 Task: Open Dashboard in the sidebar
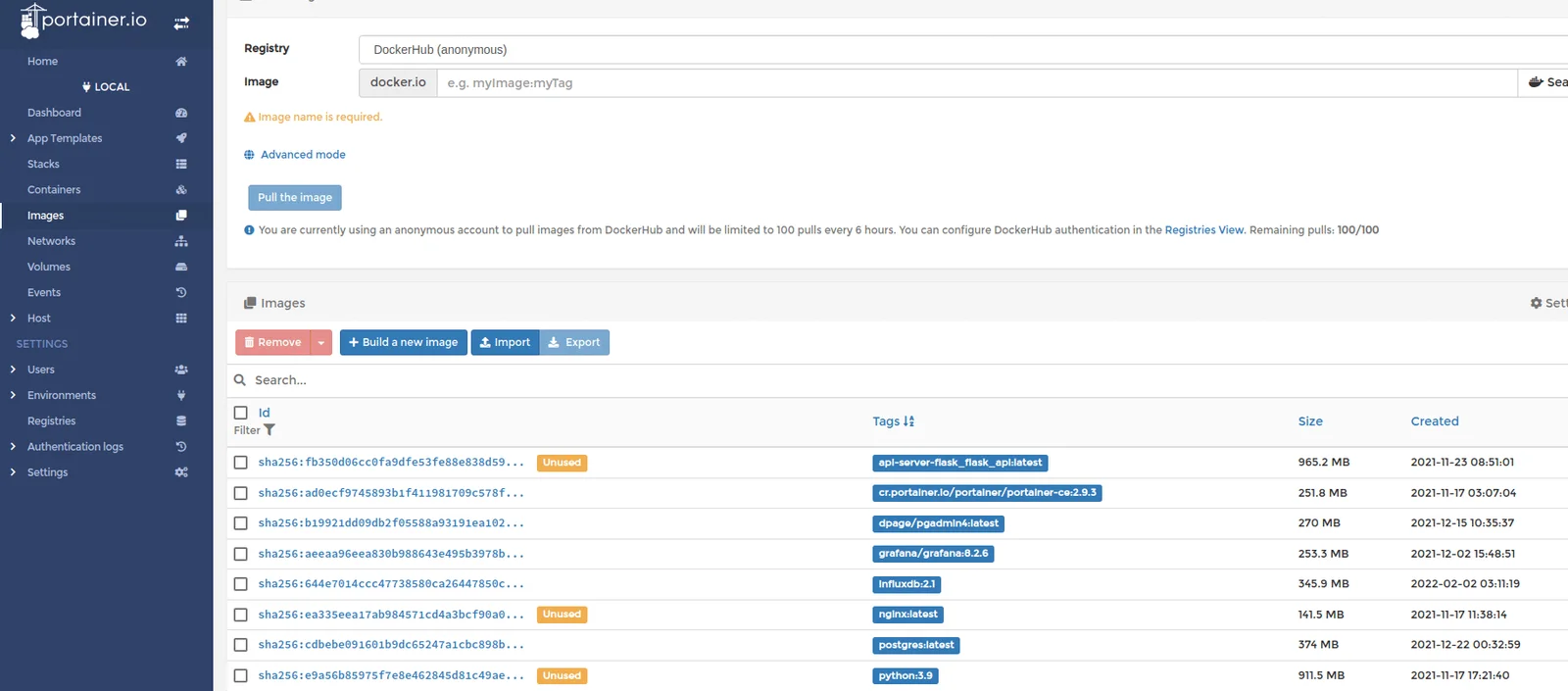pos(54,113)
